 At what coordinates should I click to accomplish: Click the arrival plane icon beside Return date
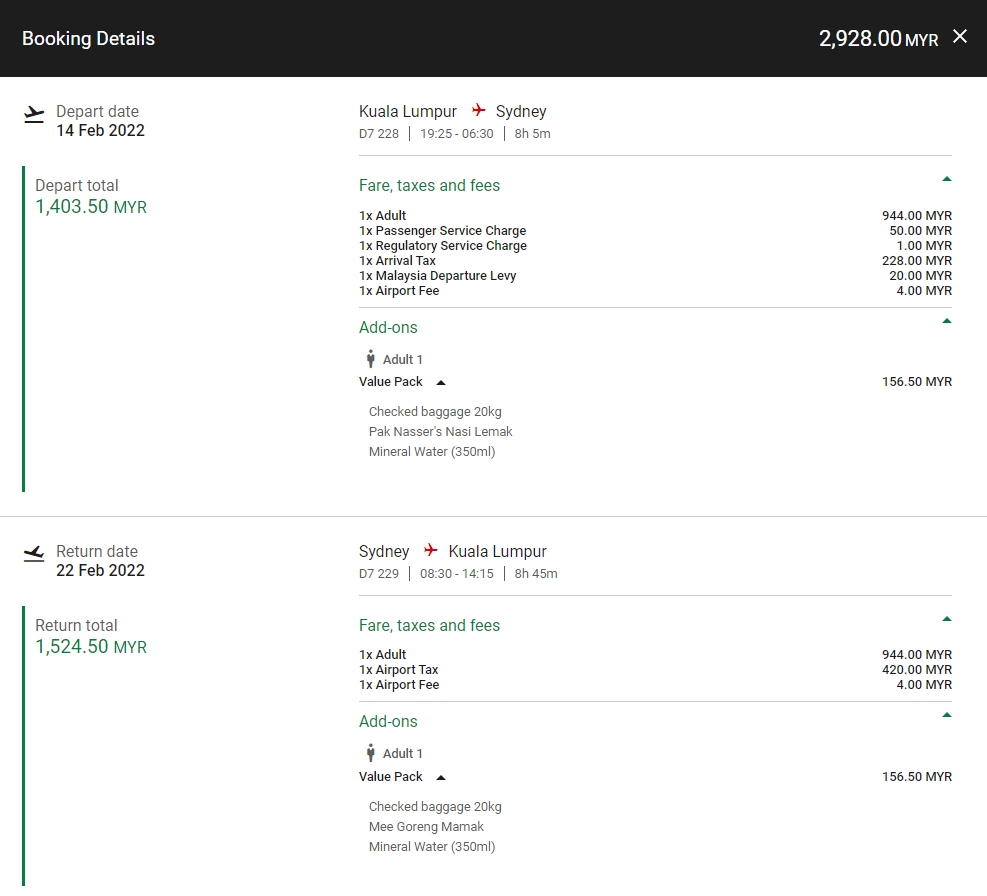(34, 554)
